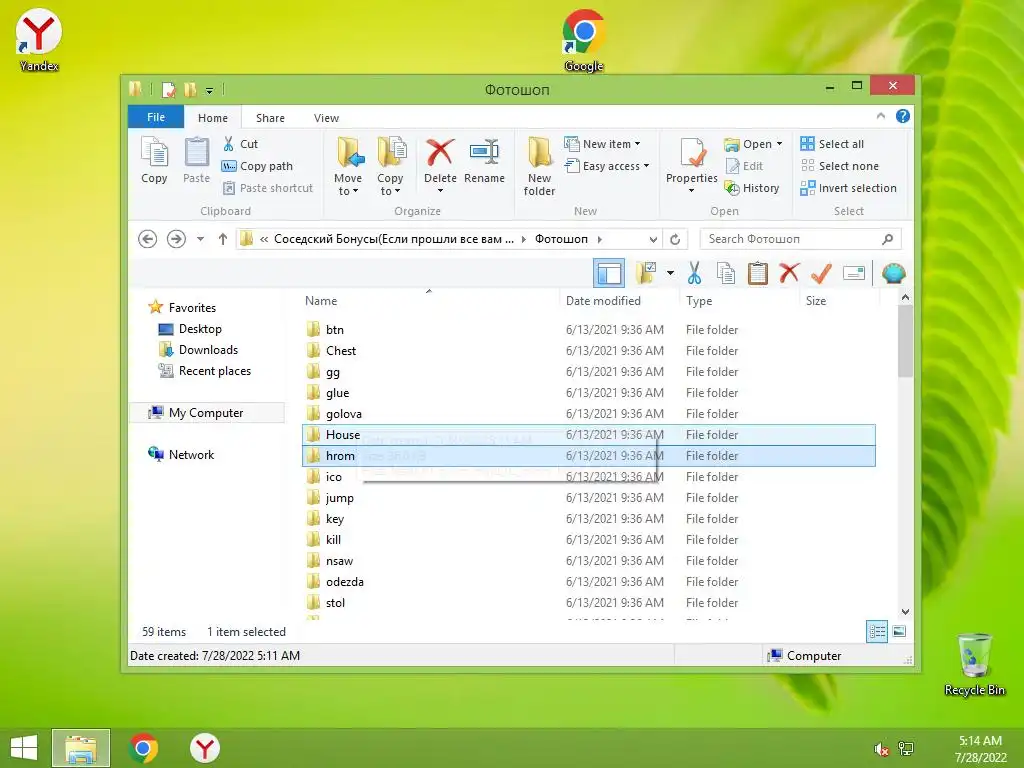Switch to the Share ribbon tab
Image resolution: width=1024 pixels, height=768 pixels.
click(270, 118)
